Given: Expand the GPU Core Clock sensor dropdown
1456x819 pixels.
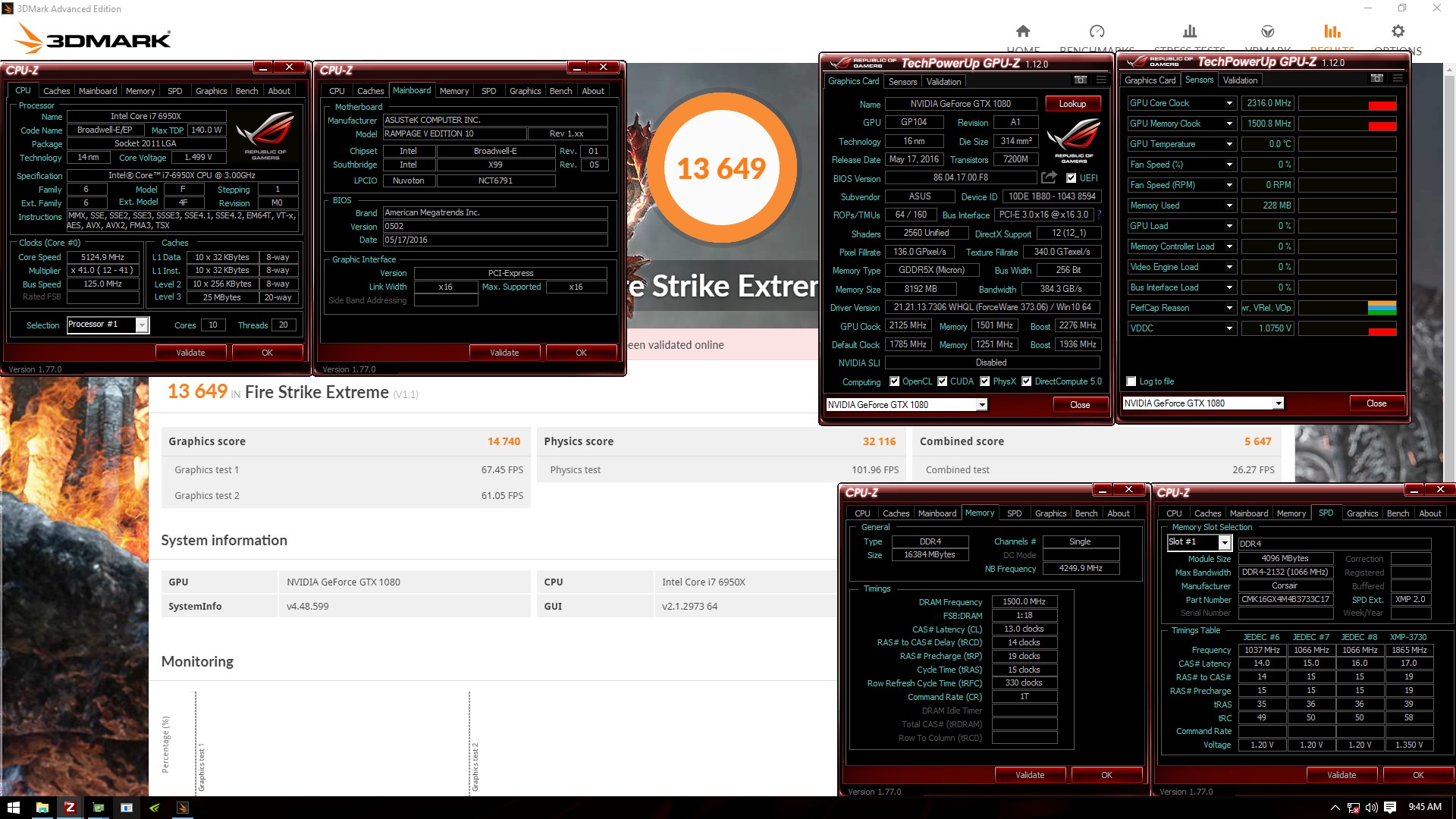Looking at the screenshot, I should pos(1229,103).
